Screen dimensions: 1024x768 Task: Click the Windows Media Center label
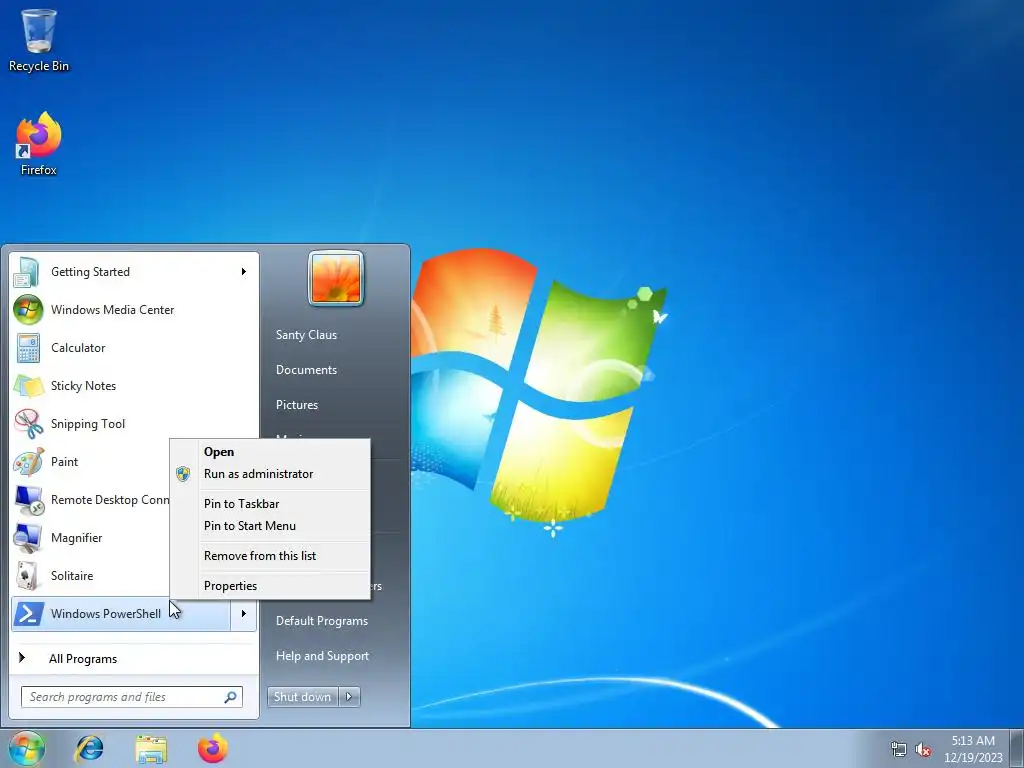point(112,310)
